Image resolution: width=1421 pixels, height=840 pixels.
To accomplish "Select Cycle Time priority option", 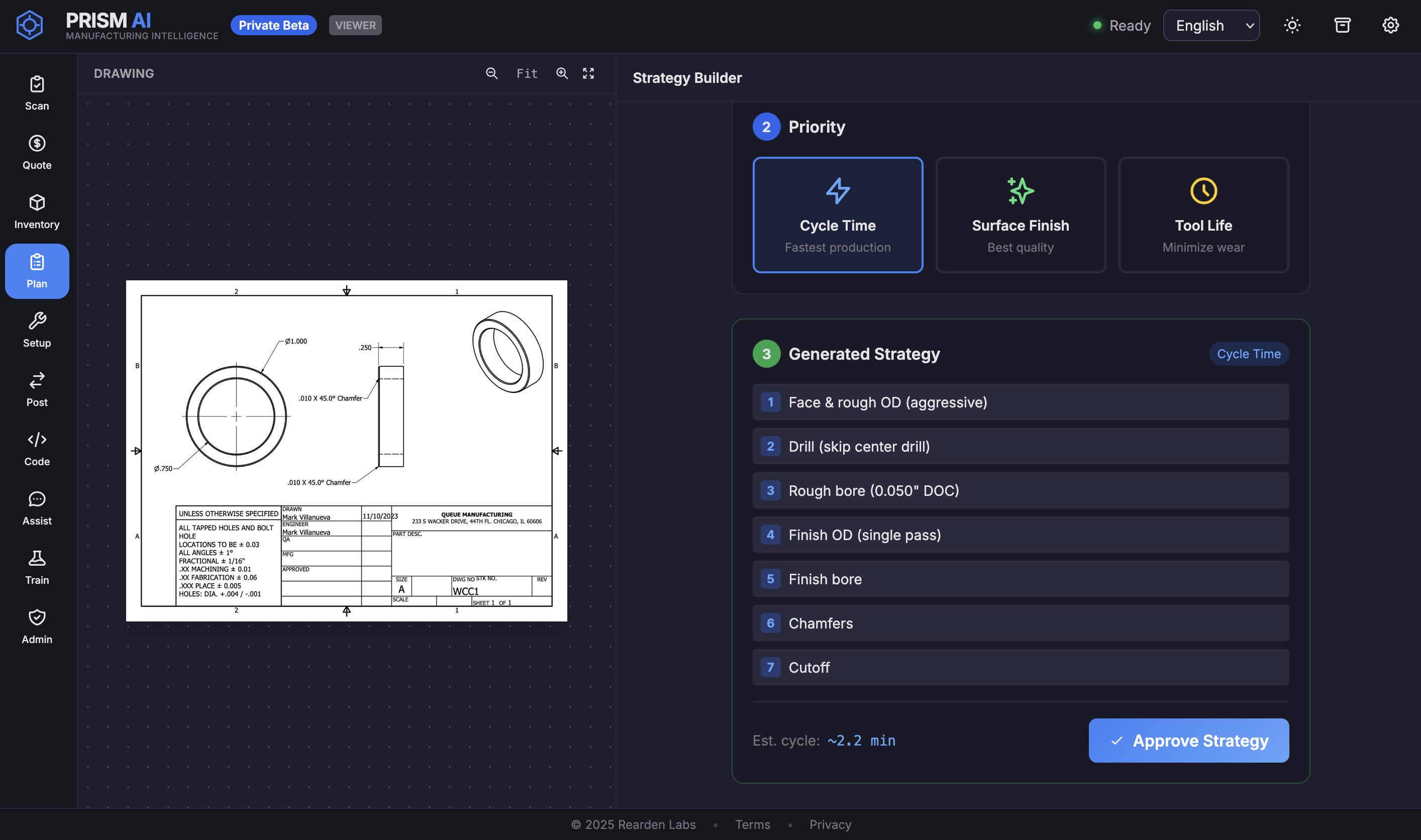I will [837, 215].
